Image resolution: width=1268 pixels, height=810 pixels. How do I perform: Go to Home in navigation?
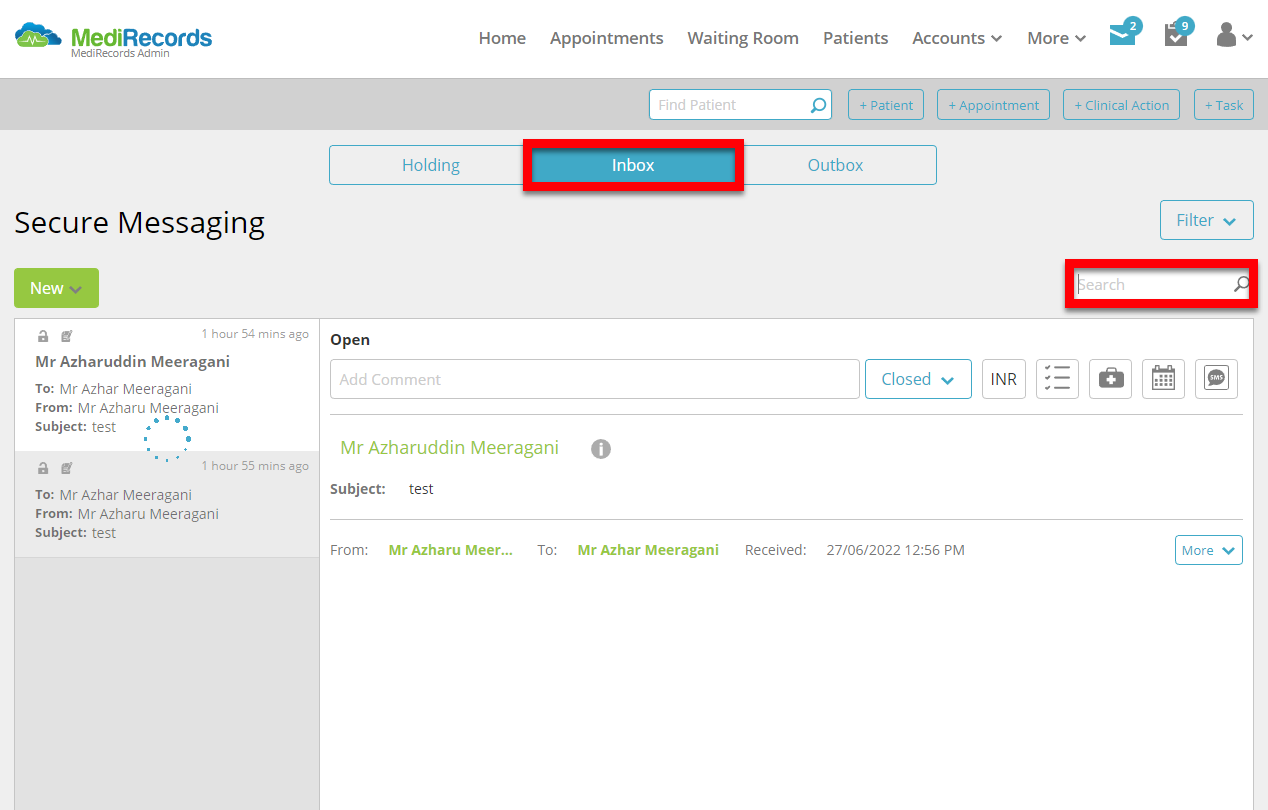point(502,38)
